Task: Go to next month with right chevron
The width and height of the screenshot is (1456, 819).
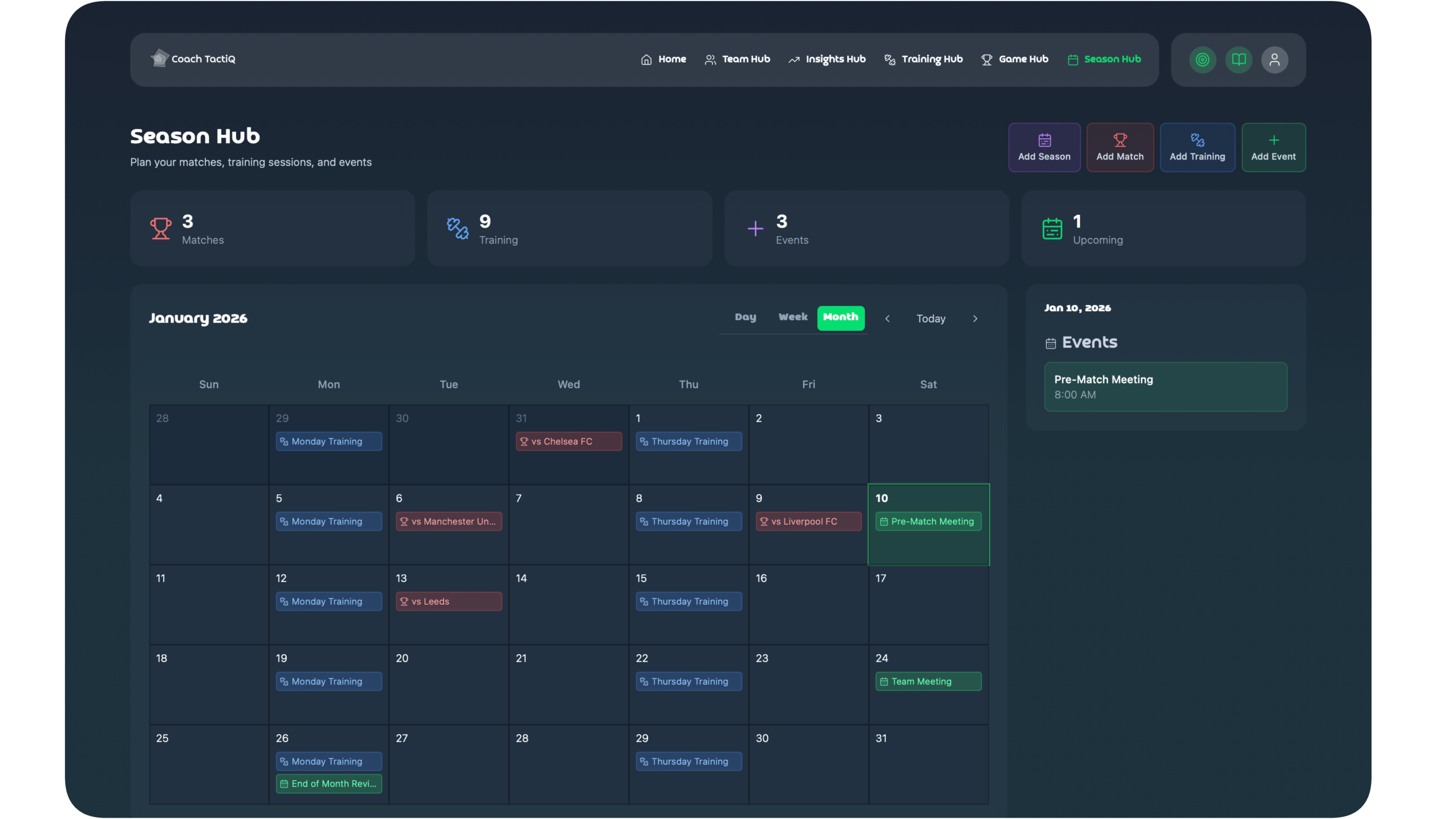Action: [974, 319]
